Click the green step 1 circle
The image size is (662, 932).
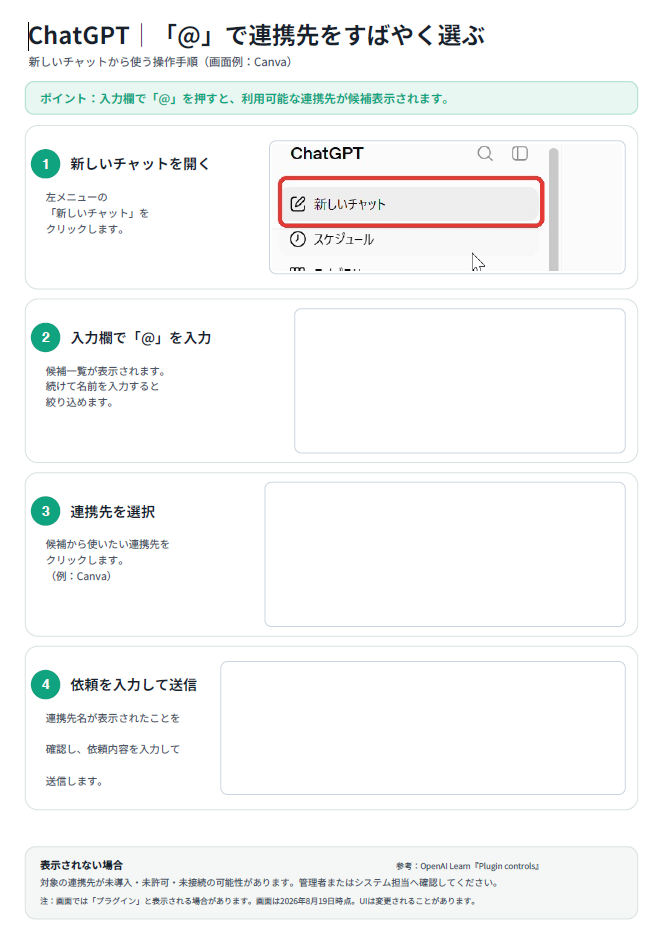46,164
